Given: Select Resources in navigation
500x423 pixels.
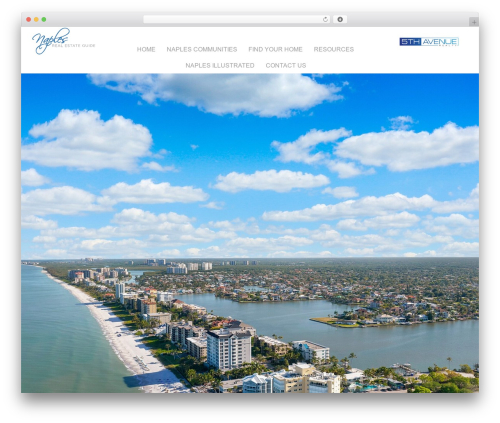Looking at the screenshot, I should (x=334, y=49).
